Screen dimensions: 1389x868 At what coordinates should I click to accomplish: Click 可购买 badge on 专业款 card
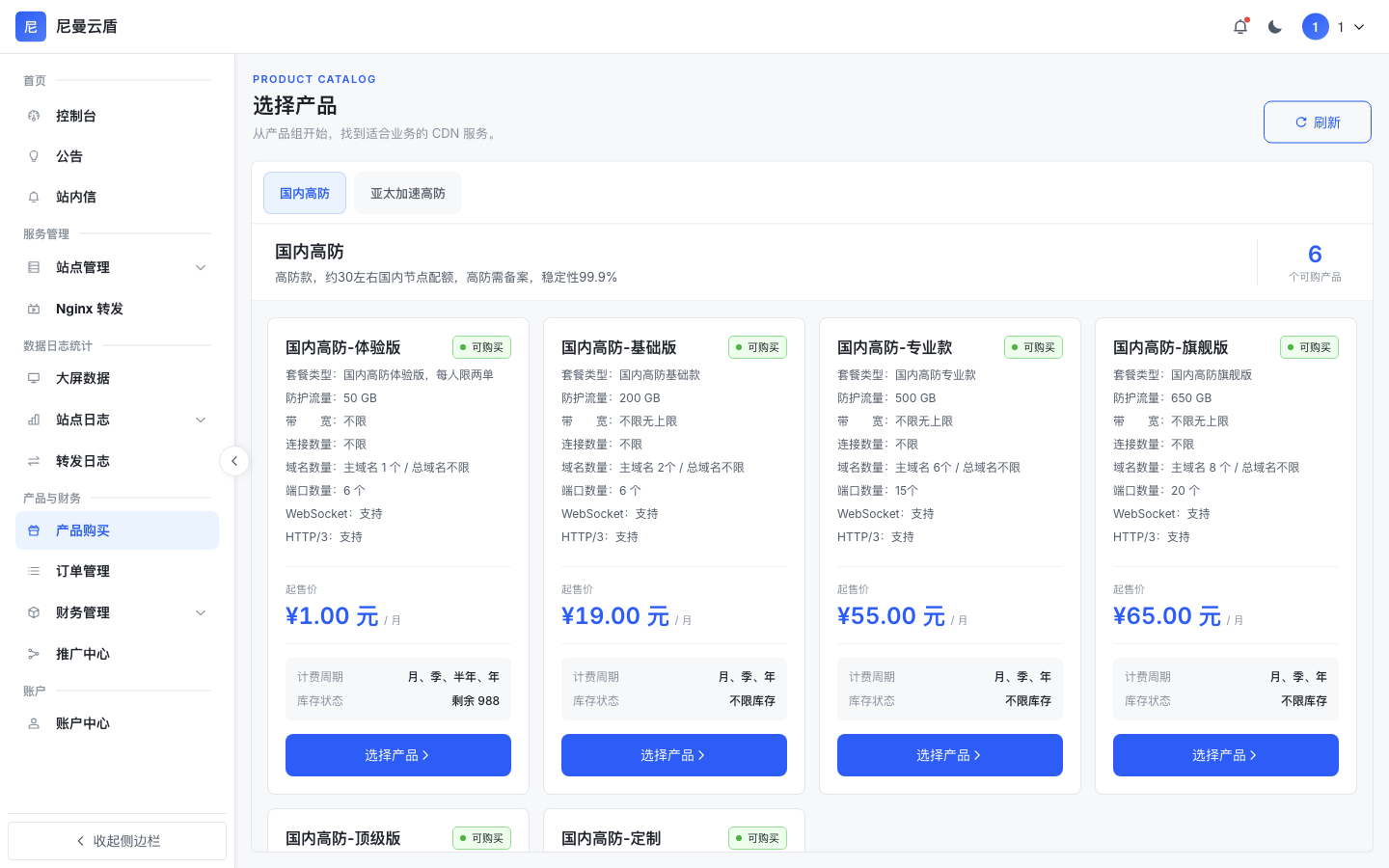point(1034,347)
